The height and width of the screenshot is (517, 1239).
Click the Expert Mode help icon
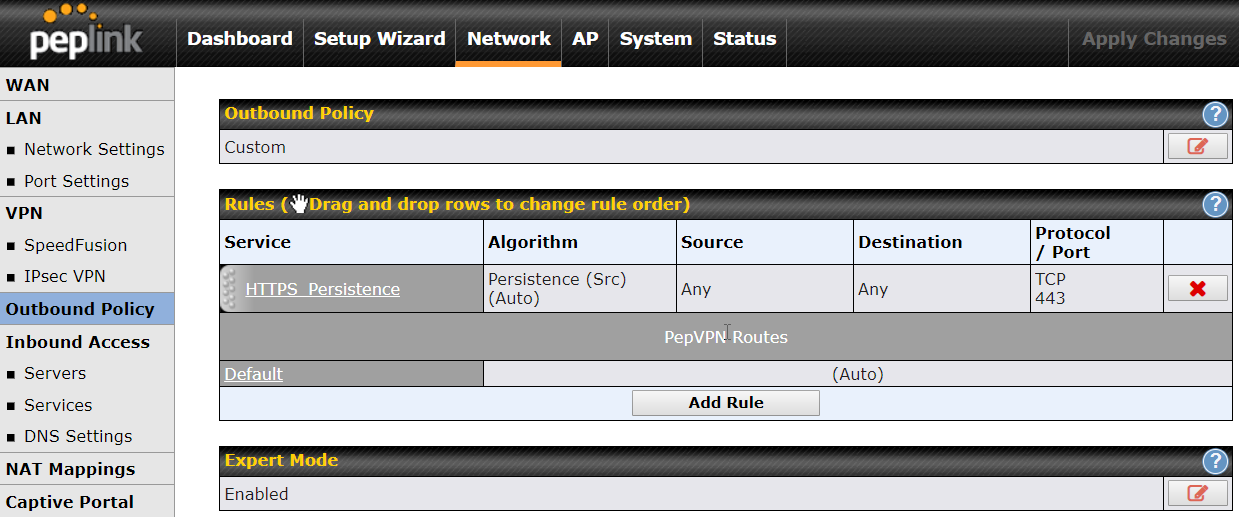point(1214,461)
